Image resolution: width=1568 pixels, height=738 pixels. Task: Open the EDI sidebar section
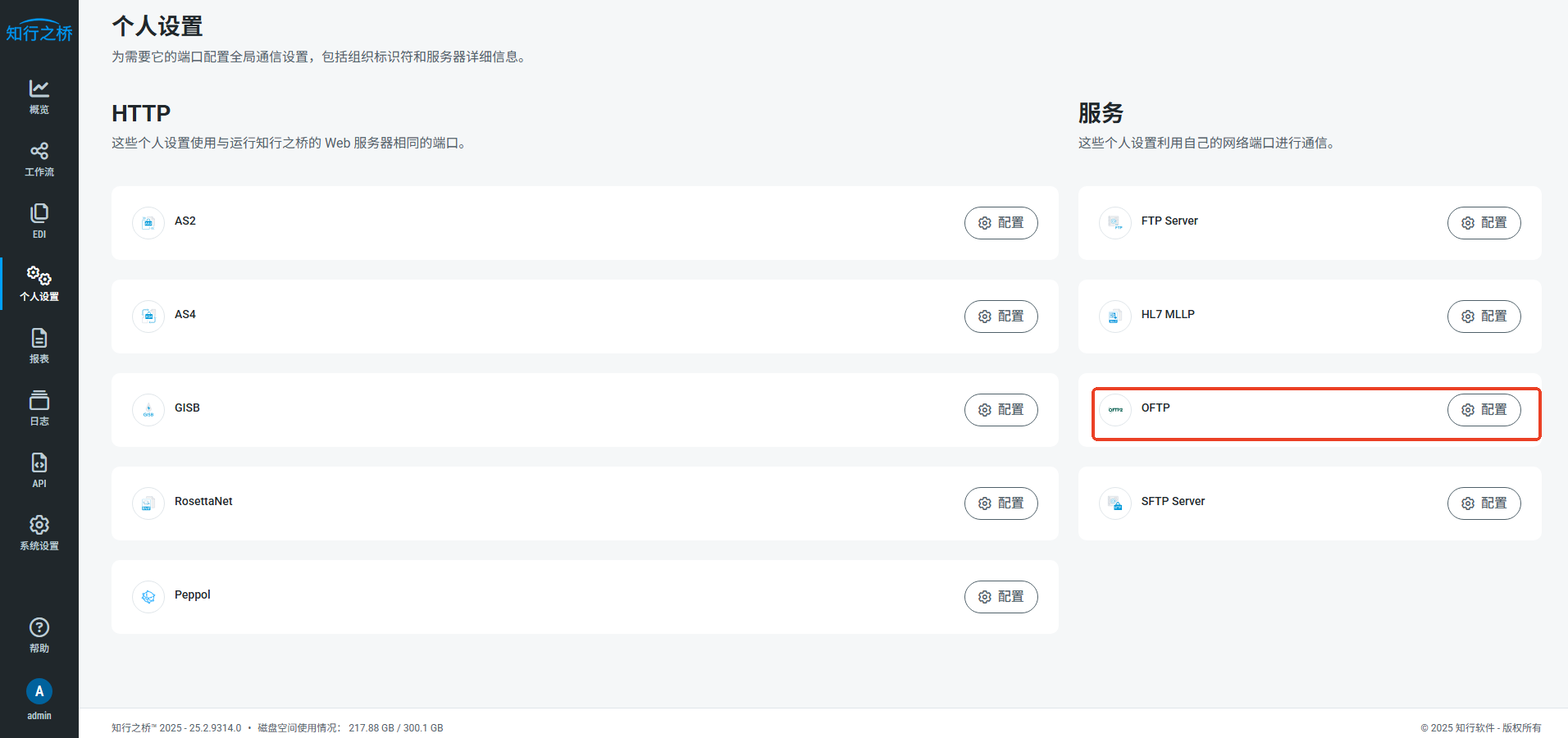pyautogui.click(x=39, y=221)
